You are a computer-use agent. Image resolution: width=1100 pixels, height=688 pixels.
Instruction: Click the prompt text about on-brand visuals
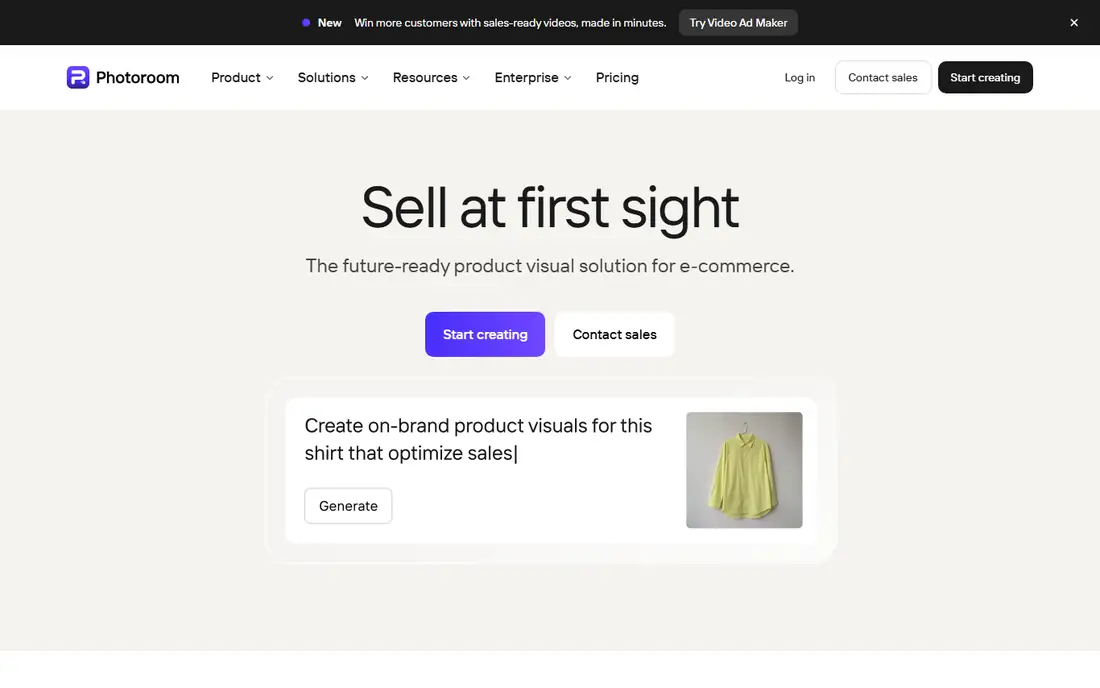click(478, 439)
